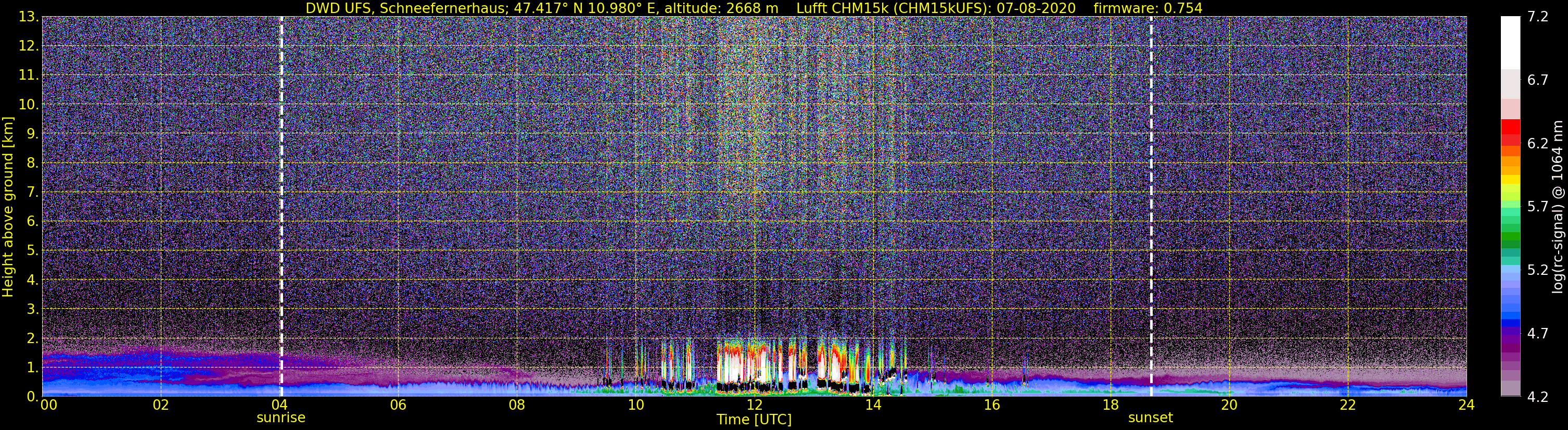This screenshot has width=1568, height=430.
Task: Click the colorbar value '5.7'
Action: pyautogui.click(x=1538, y=207)
